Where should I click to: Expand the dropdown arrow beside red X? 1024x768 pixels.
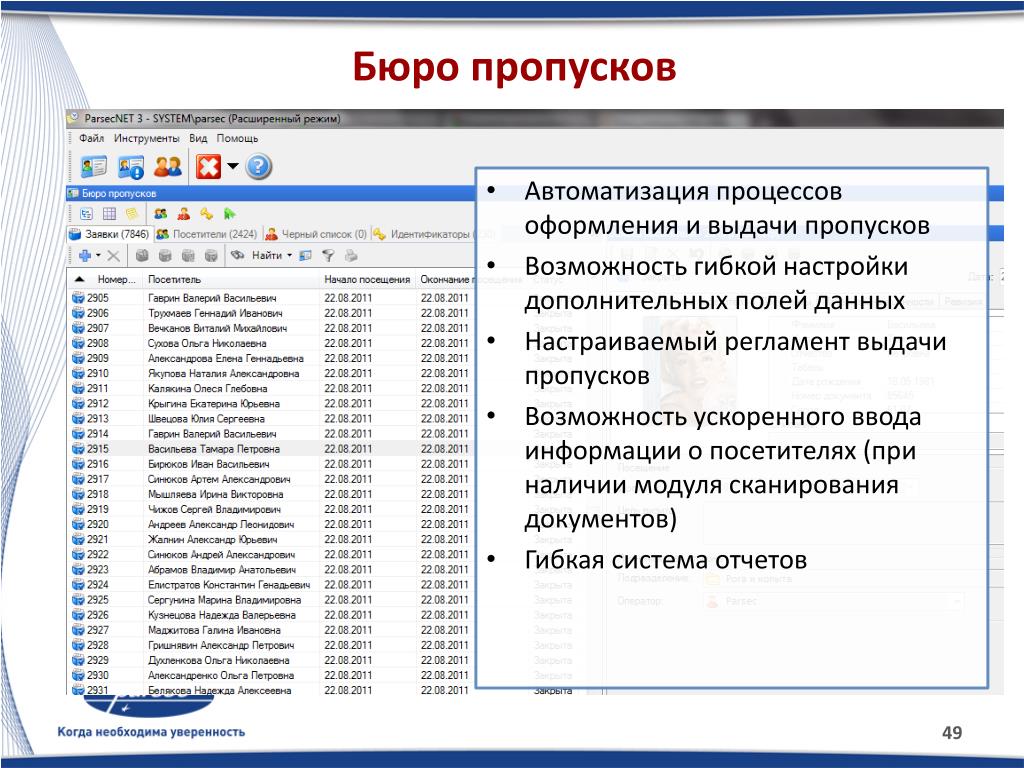232,166
